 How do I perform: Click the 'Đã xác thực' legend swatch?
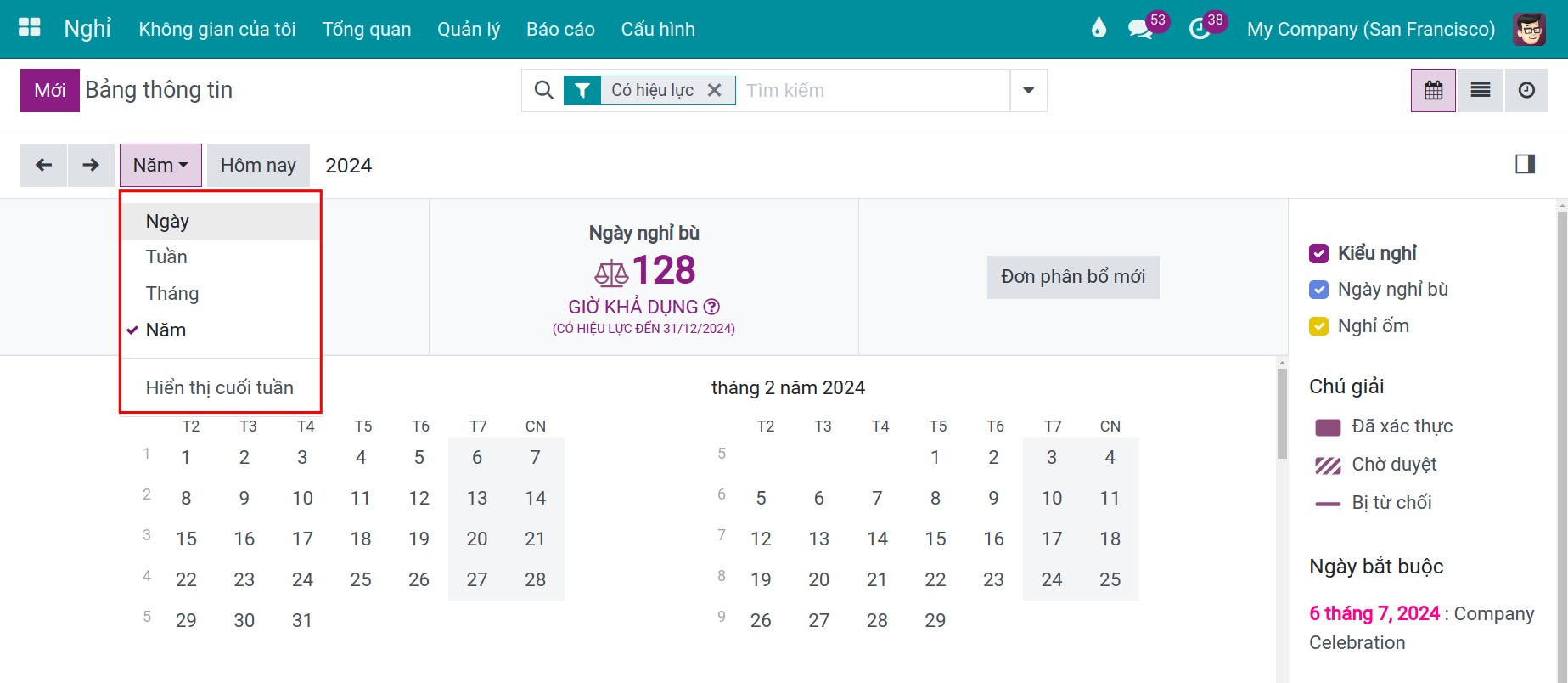click(1328, 427)
